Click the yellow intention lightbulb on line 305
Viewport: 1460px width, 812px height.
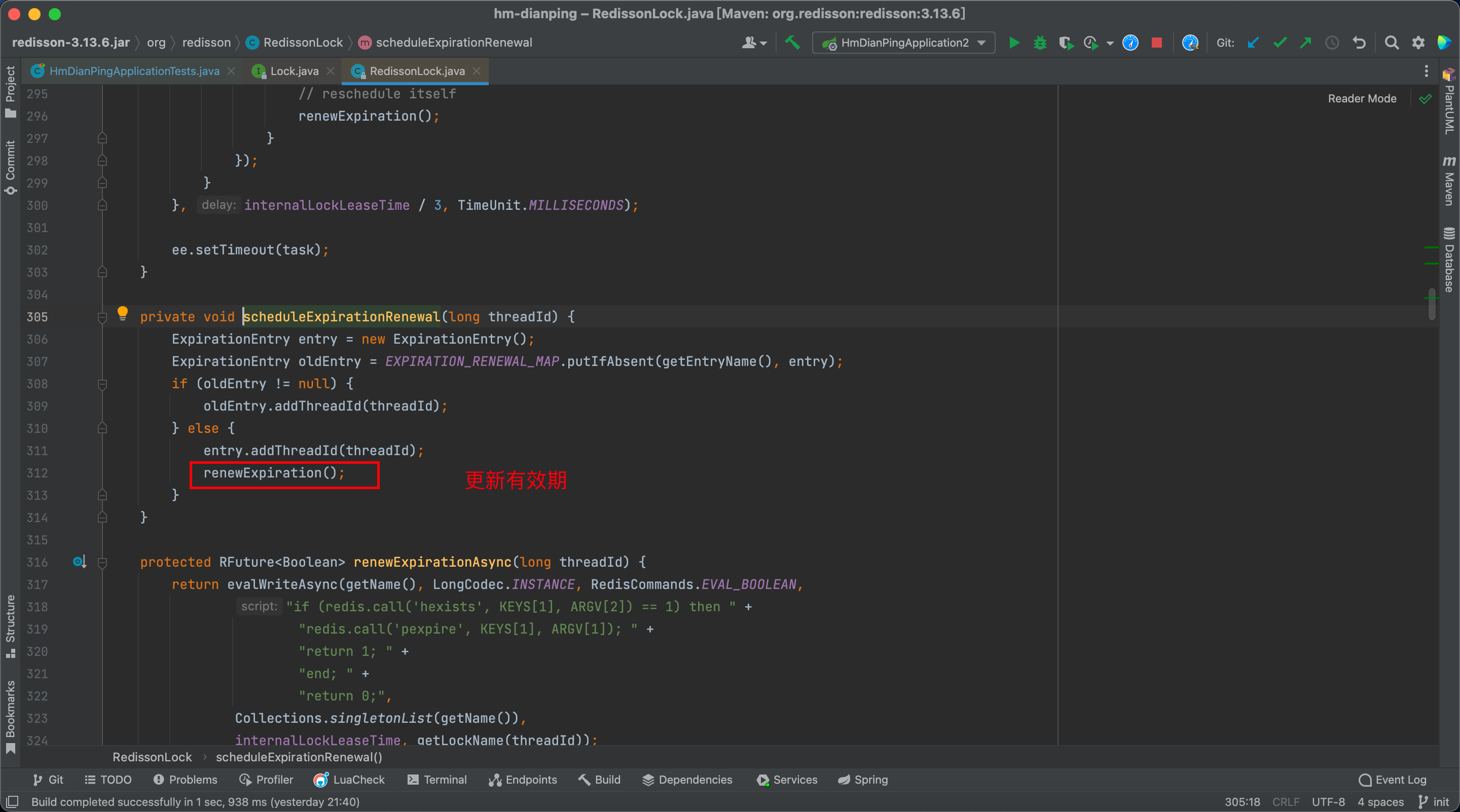[x=122, y=313]
